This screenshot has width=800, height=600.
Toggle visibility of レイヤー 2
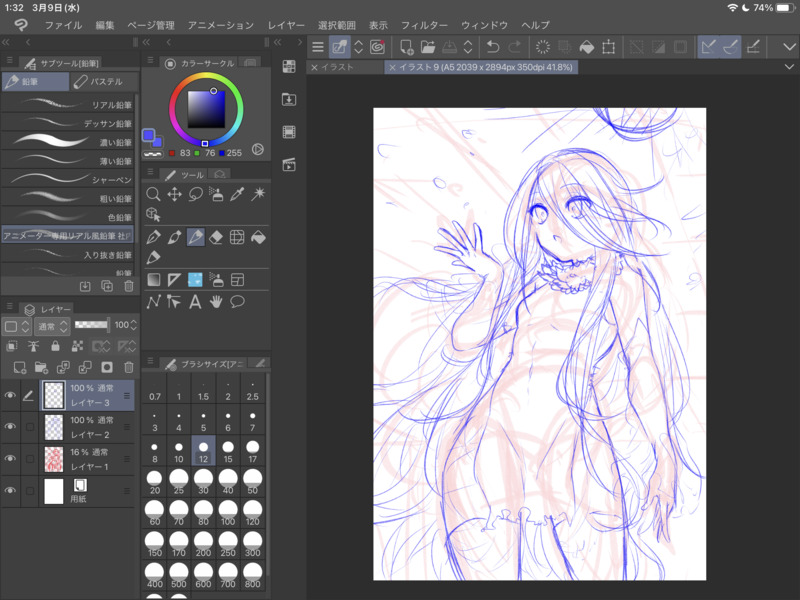[10, 427]
